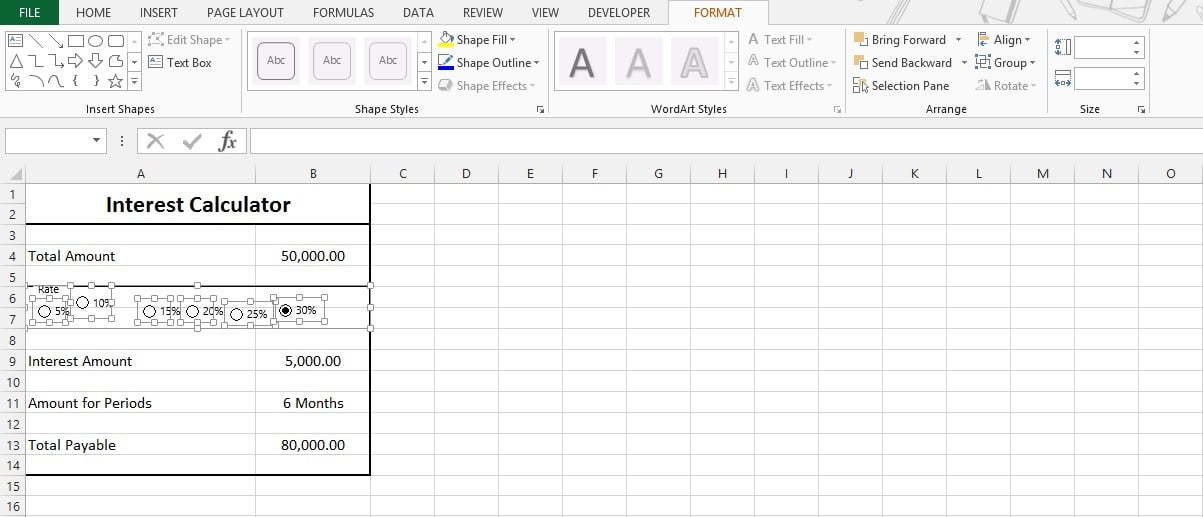
Task: Choose the rectangle shape
Action: 75,41
